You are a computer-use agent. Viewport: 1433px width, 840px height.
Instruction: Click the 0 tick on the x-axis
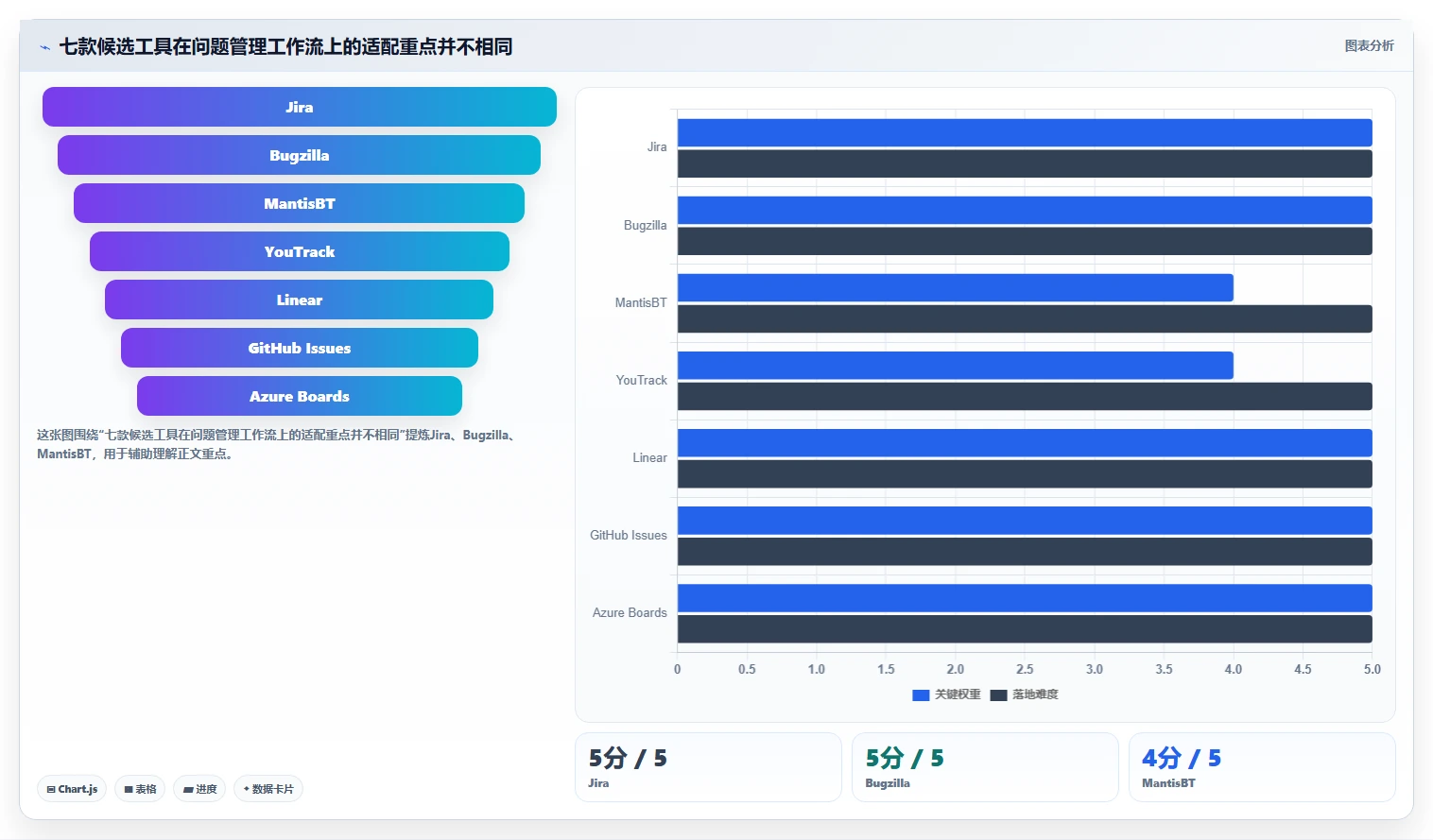pos(678,669)
